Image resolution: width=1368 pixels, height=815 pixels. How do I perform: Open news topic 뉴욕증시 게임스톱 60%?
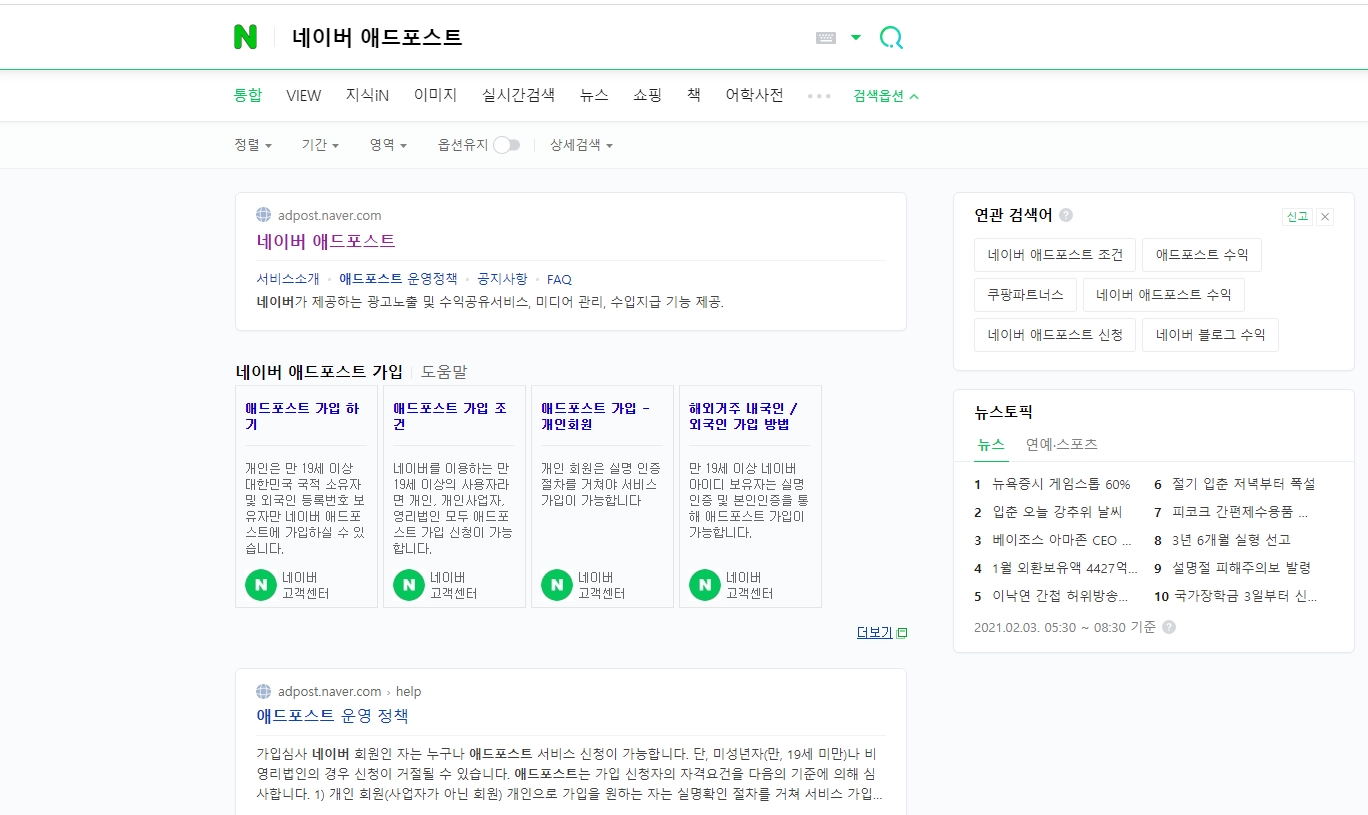click(1061, 484)
